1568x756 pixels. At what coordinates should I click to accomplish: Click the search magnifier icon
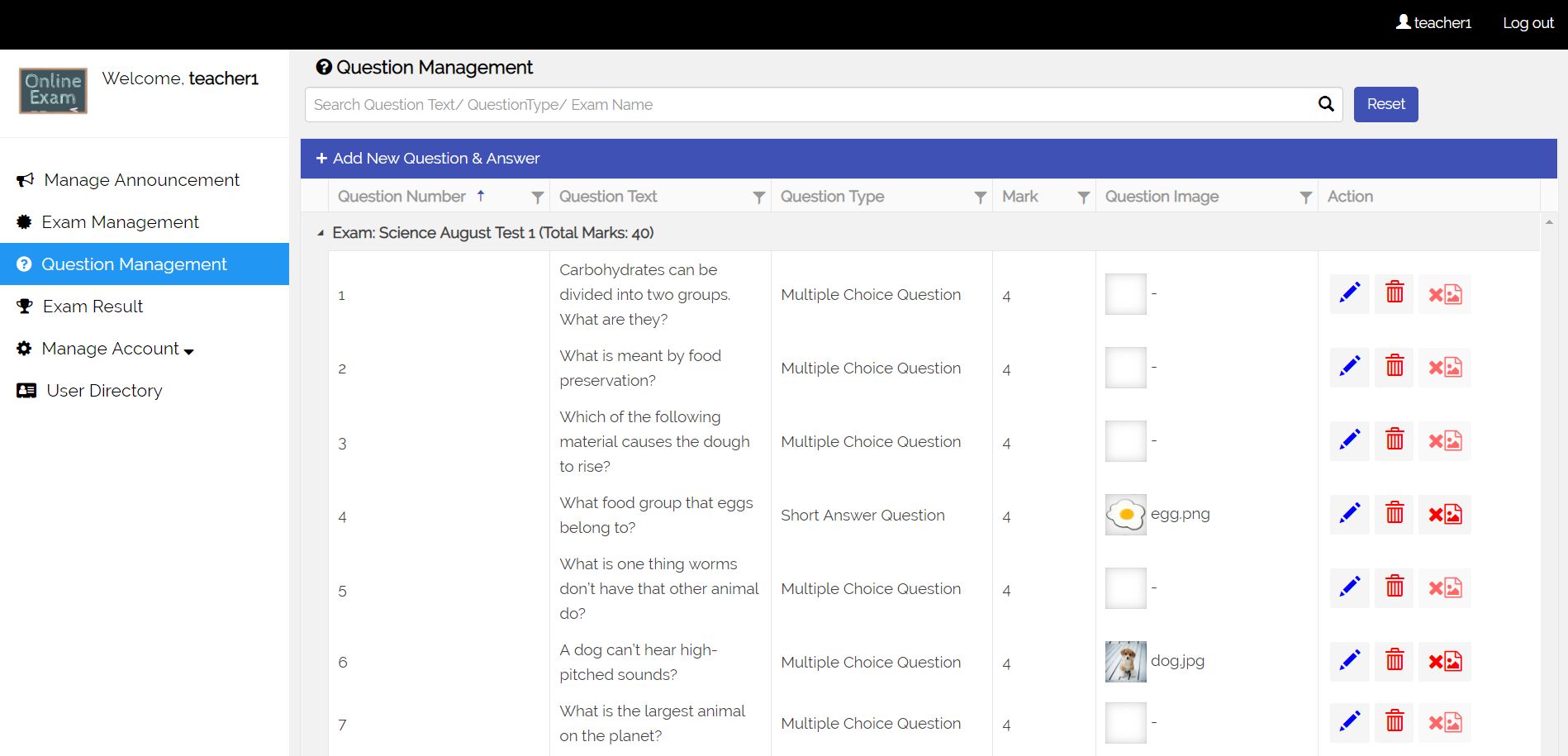point(1326,104)
